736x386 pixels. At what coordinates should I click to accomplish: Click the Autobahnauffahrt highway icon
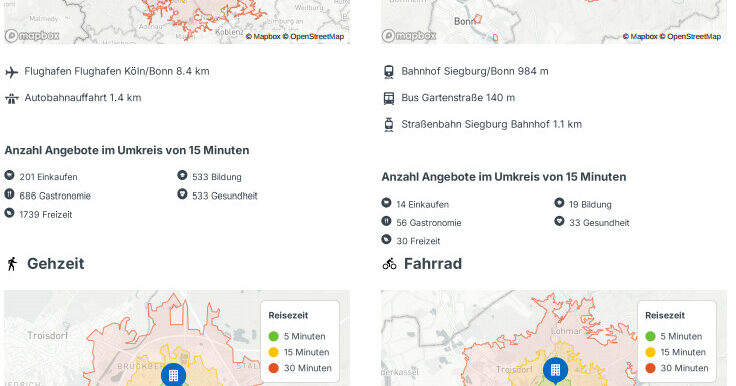coord(12,98)
